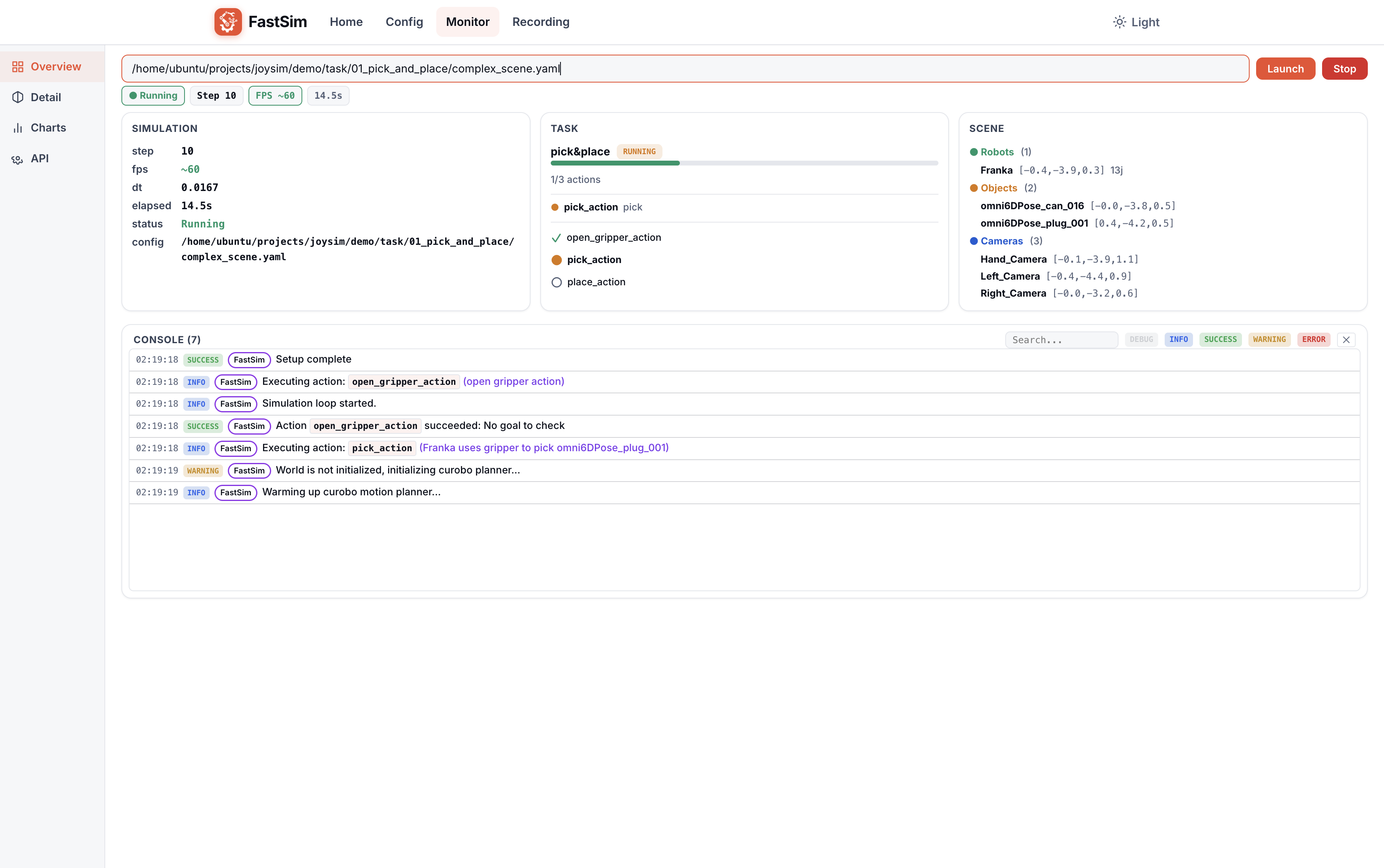Select the Left_Camera entry
Image resolution: width=1384 pixels, height=868 pixels.
pyautogui.click(x=1056, y=276)
